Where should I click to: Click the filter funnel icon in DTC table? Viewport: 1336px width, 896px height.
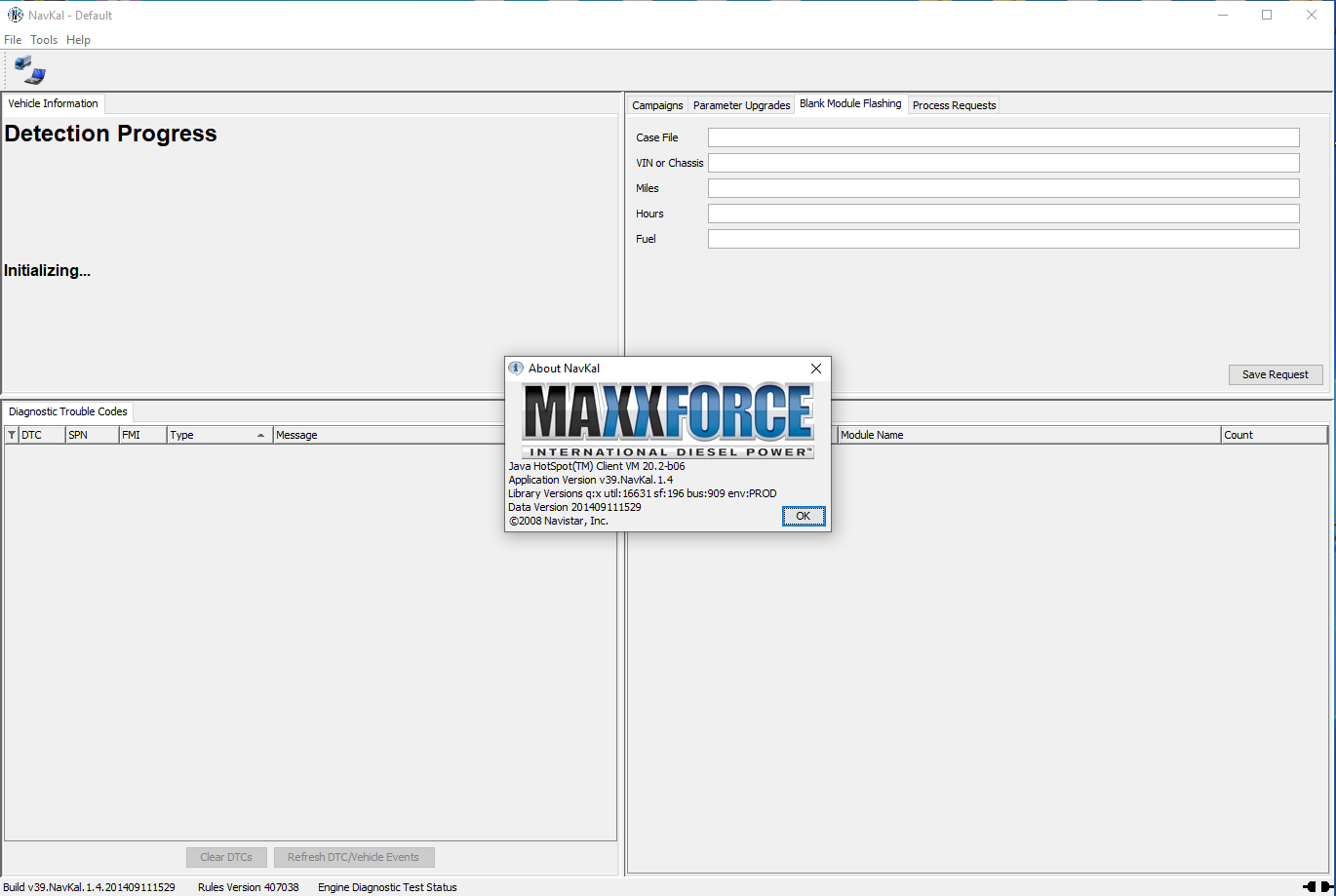(x=12, y=435)
